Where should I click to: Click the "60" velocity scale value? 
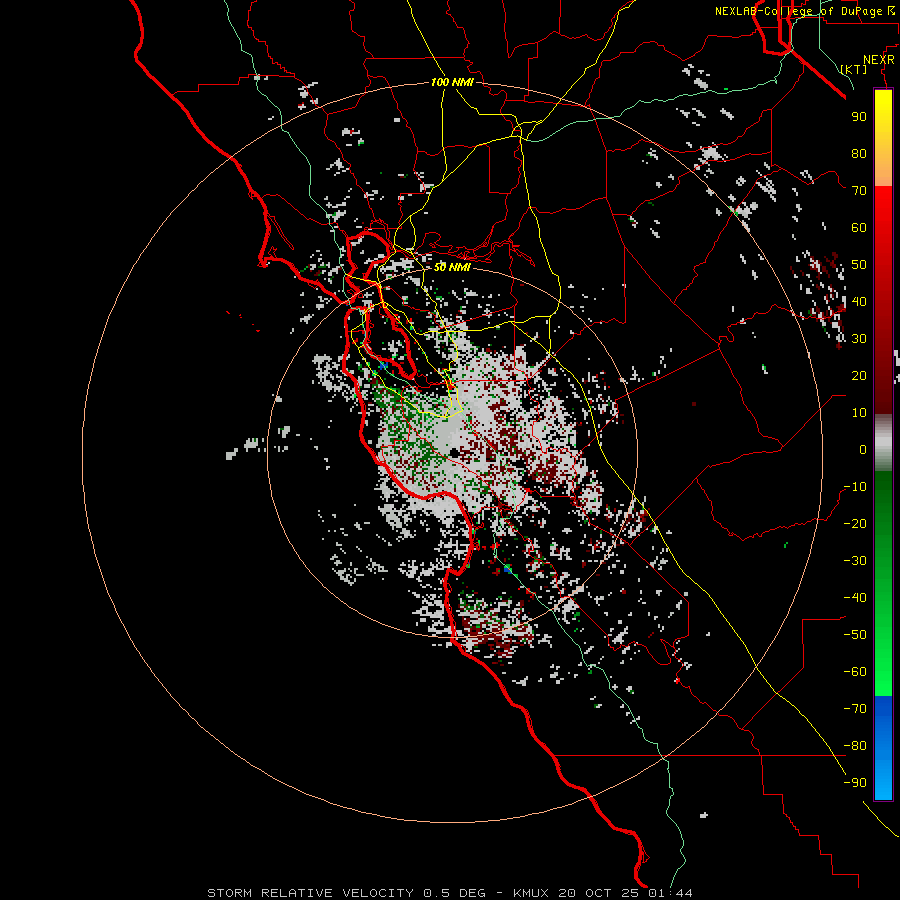859,228
